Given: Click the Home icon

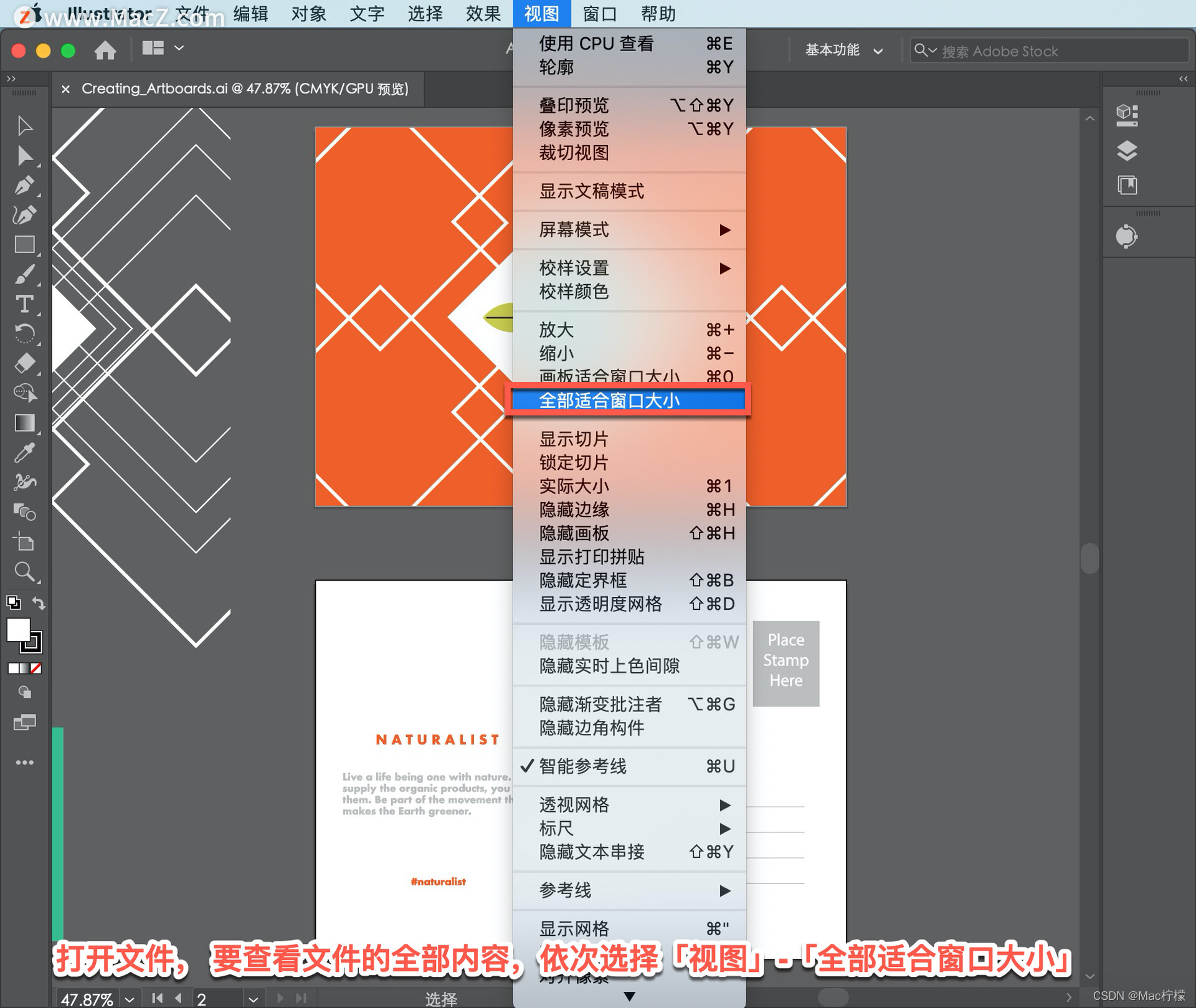Looking at the screenshot, I should click(x=105, y=50).
